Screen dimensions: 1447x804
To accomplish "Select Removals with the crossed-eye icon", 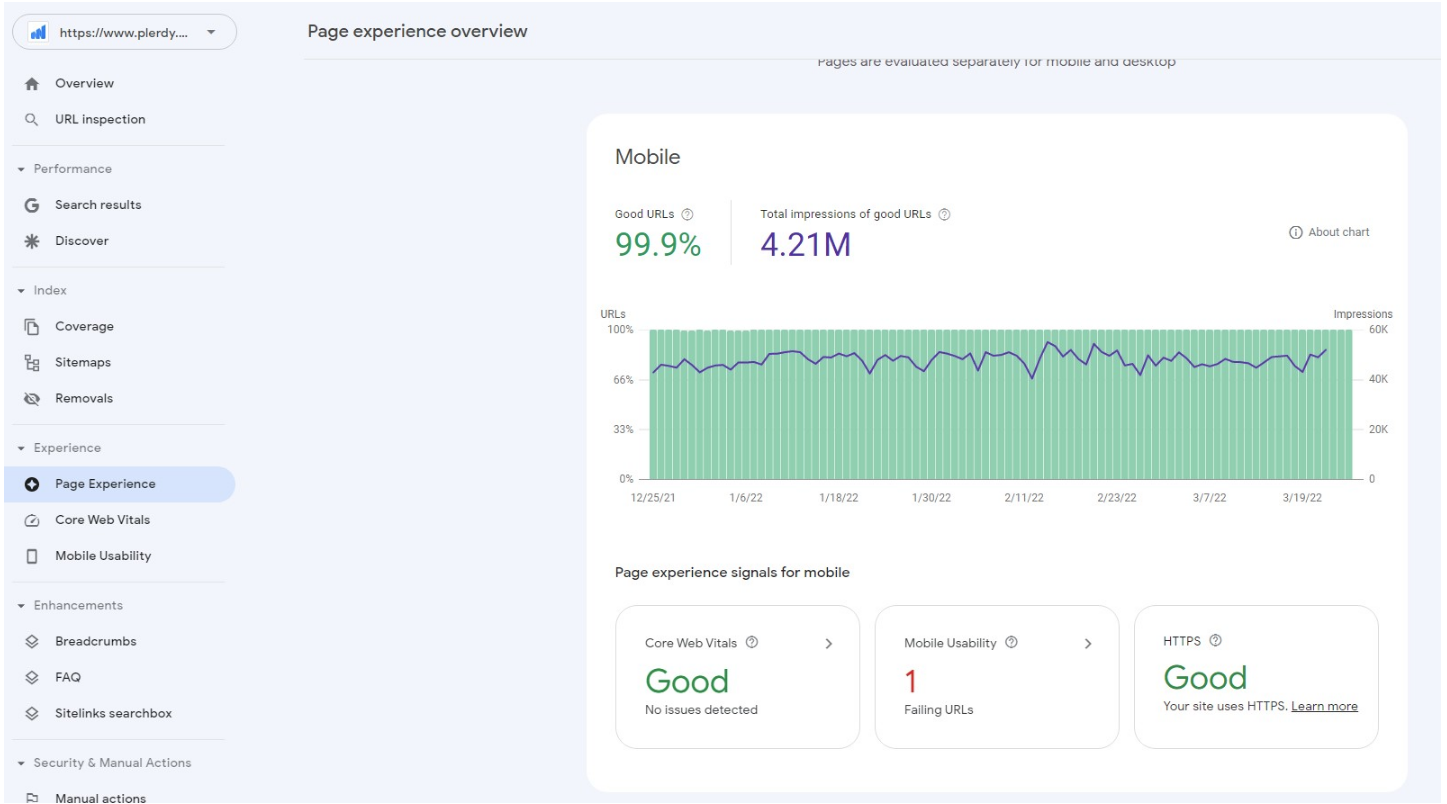I will 32,398.
